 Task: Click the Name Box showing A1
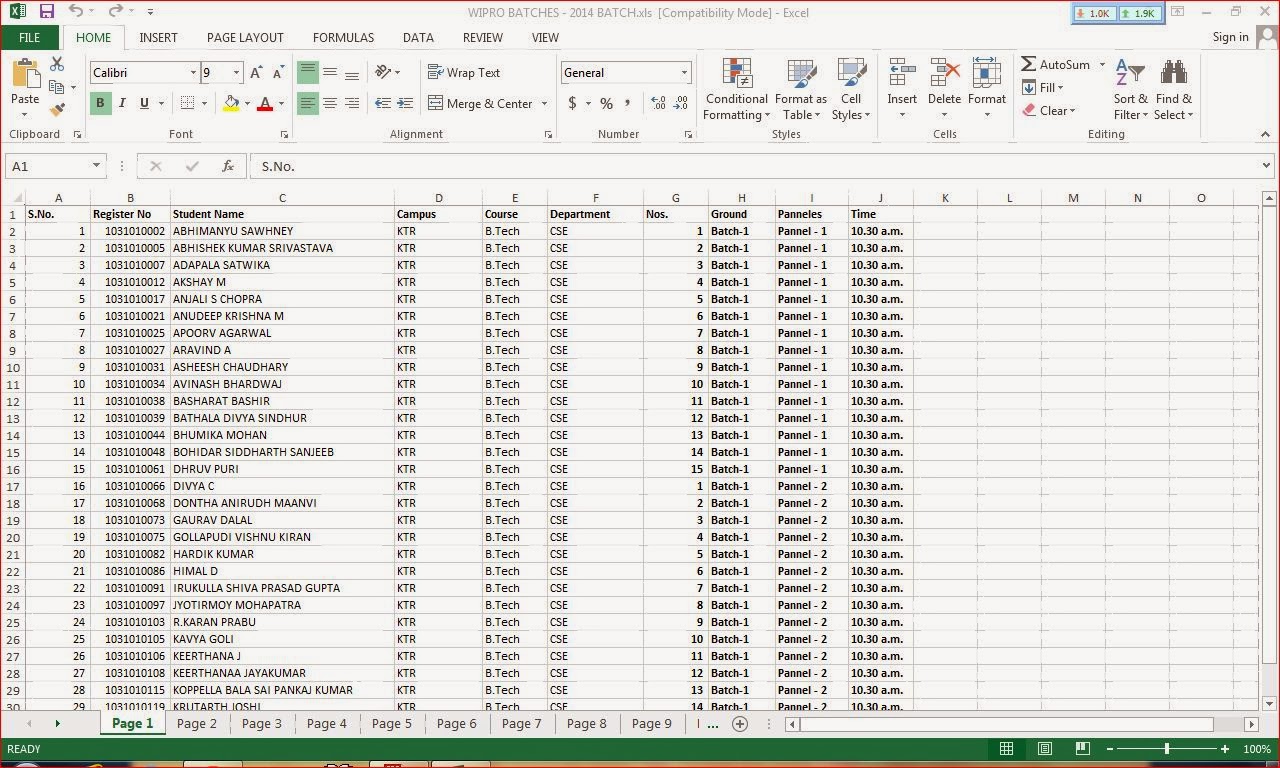pos(48,166)
